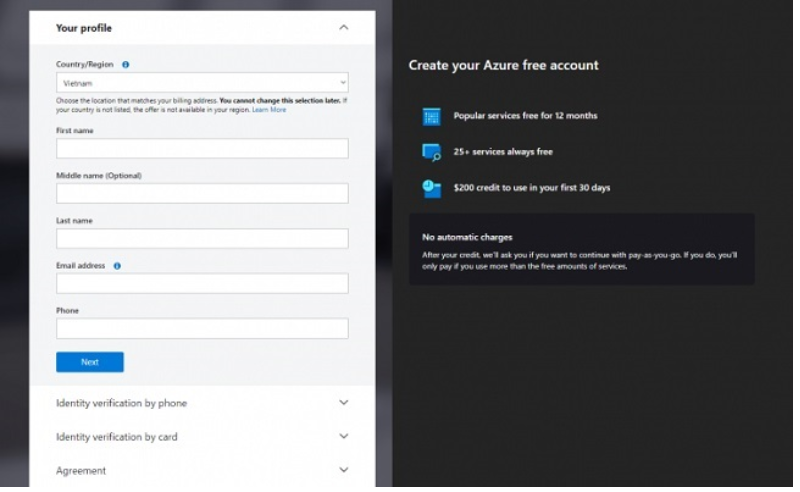Open the Country/Region dropdown showing Vietnam

202,84
